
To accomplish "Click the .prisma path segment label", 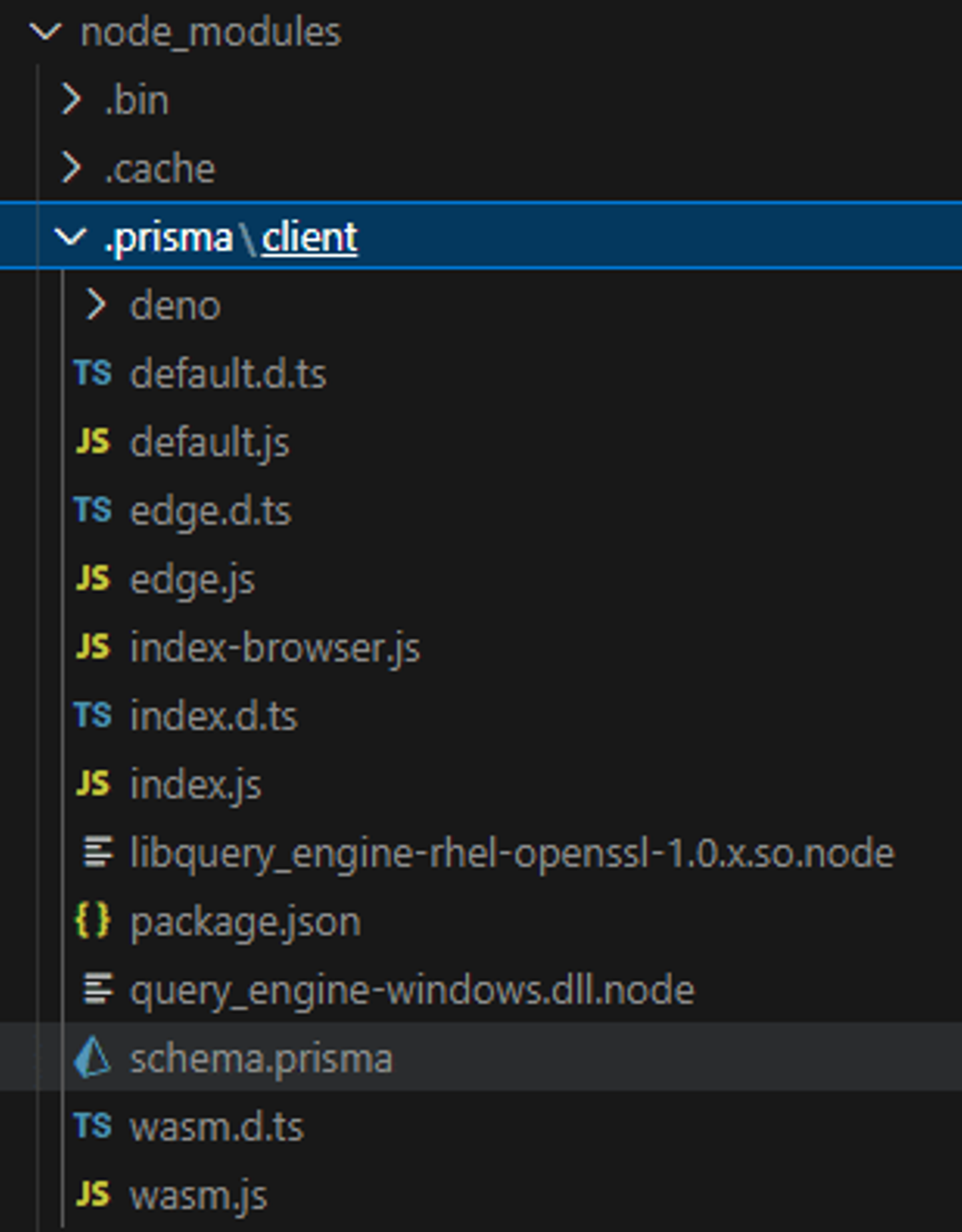I will point(168,238).
